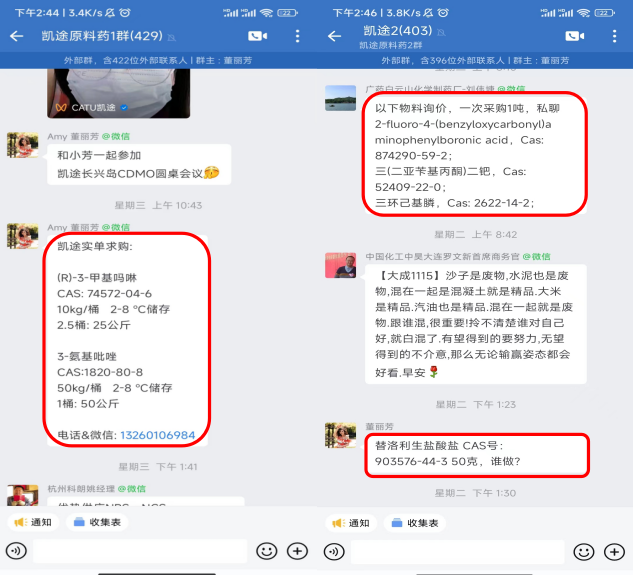Open plus attachments menu in right chat

[614, 552]
